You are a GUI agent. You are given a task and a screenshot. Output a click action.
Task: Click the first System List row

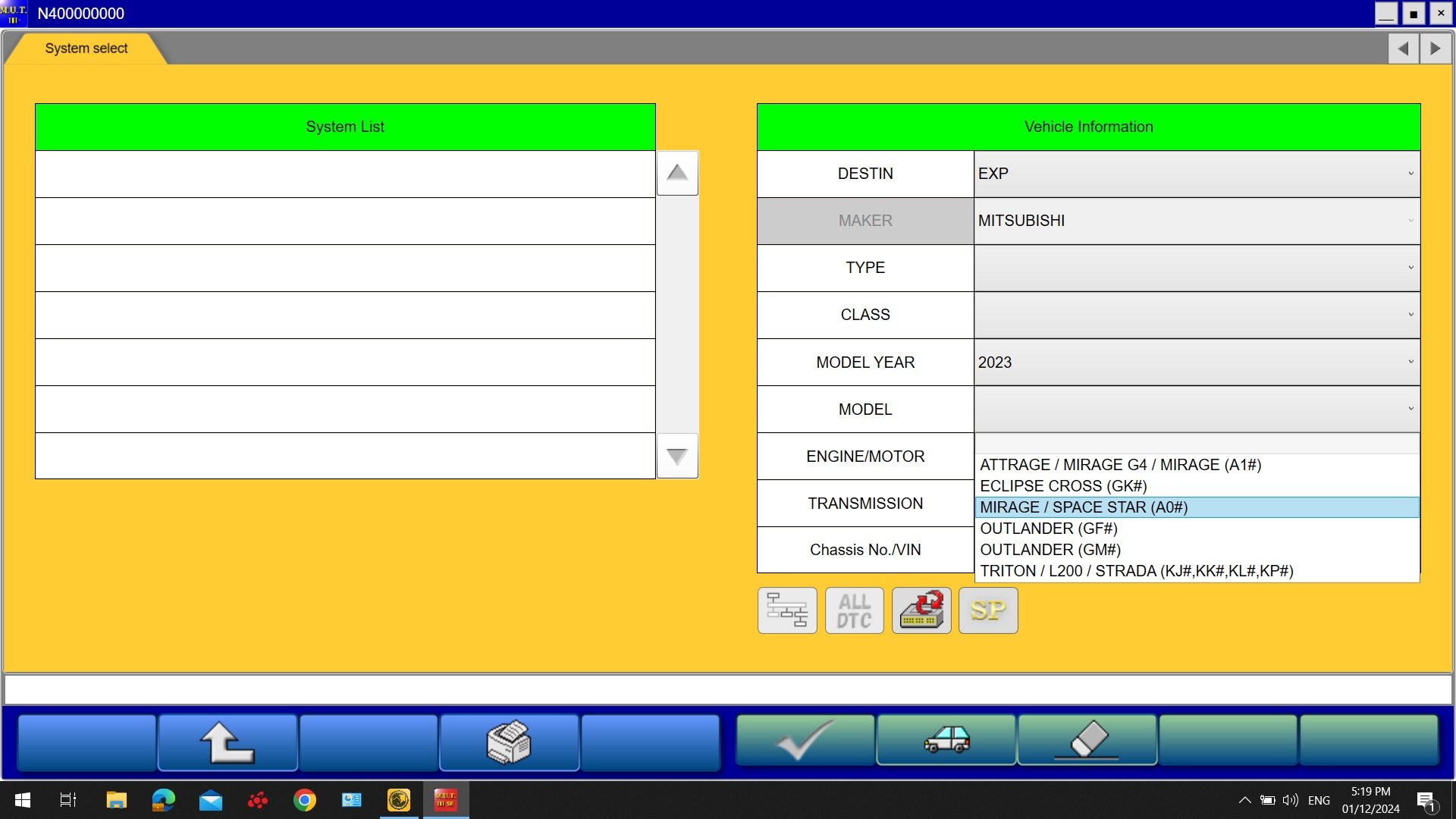click(x=345, y=174)
